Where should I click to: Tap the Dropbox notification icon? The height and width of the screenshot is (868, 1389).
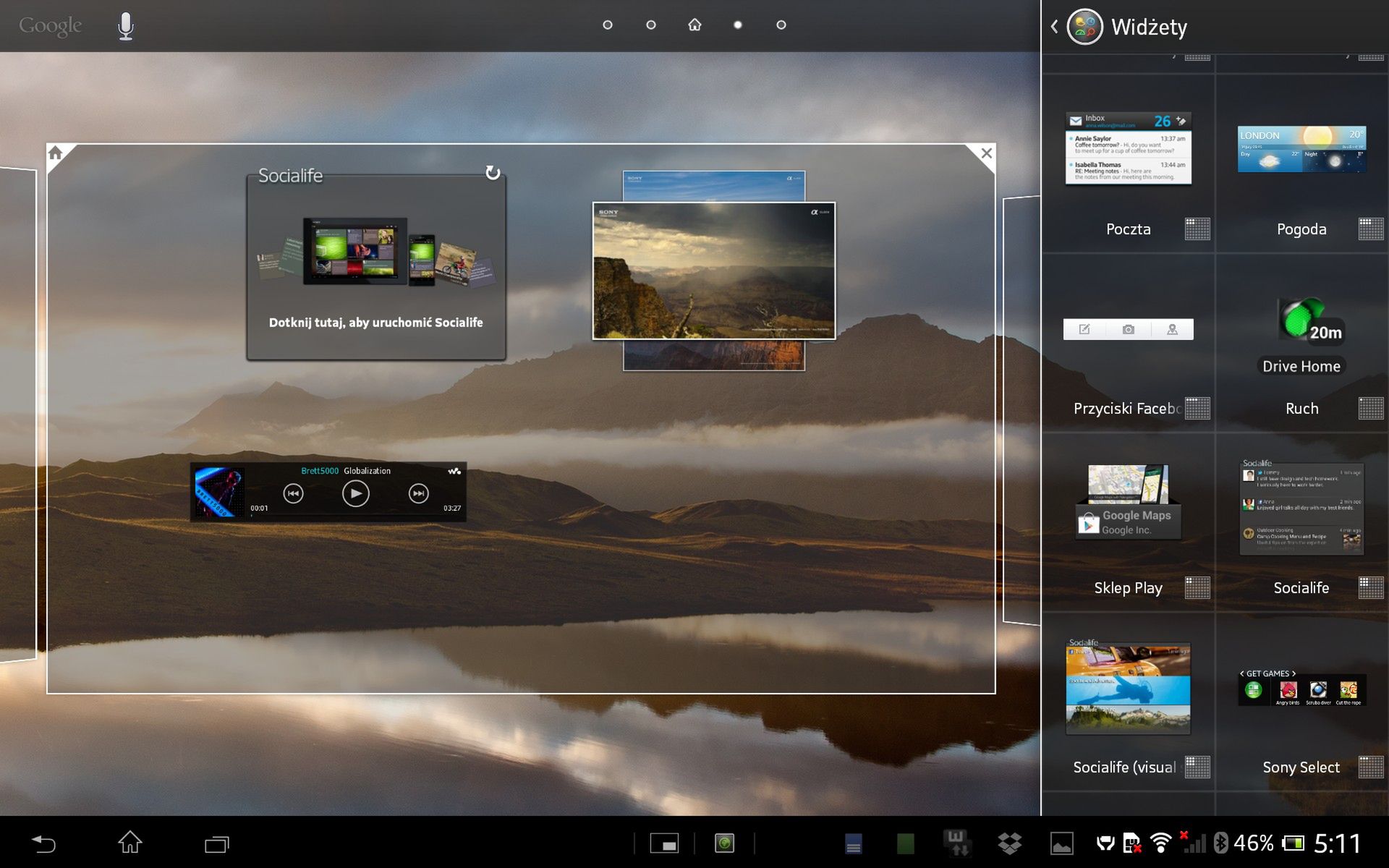pyautogui.click(x=1009, y=843)
